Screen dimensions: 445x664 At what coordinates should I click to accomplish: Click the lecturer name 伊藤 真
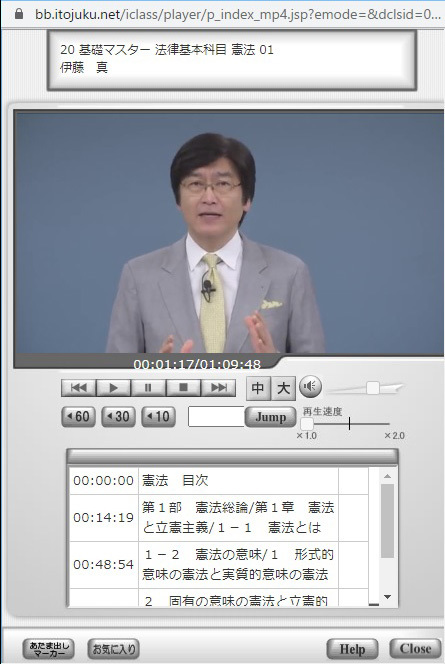(84, 67)
